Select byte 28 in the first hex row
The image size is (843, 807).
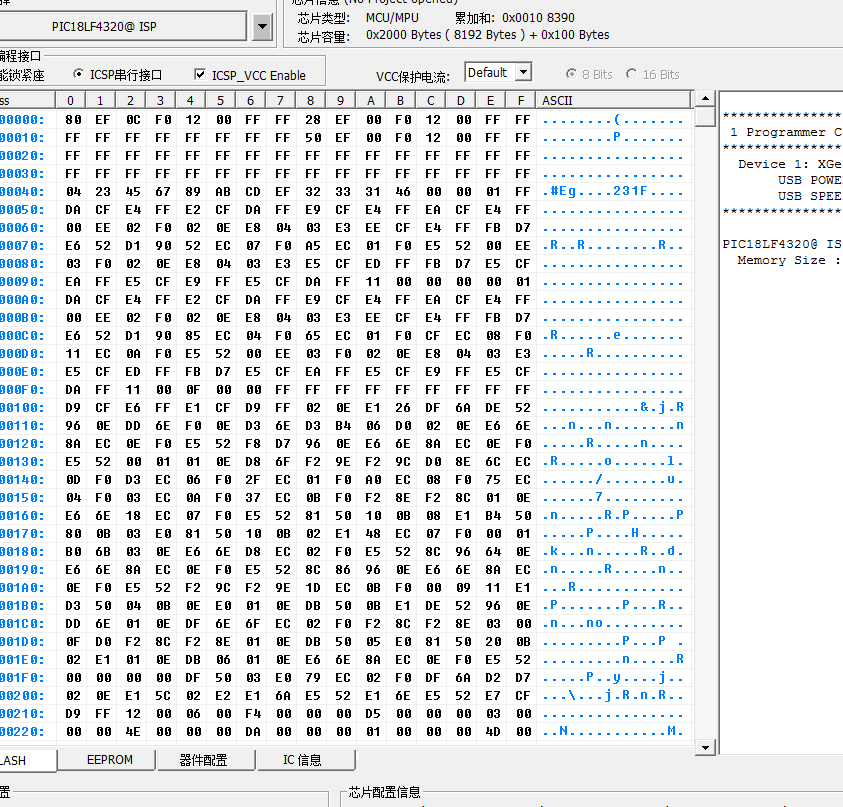point(313,119)
